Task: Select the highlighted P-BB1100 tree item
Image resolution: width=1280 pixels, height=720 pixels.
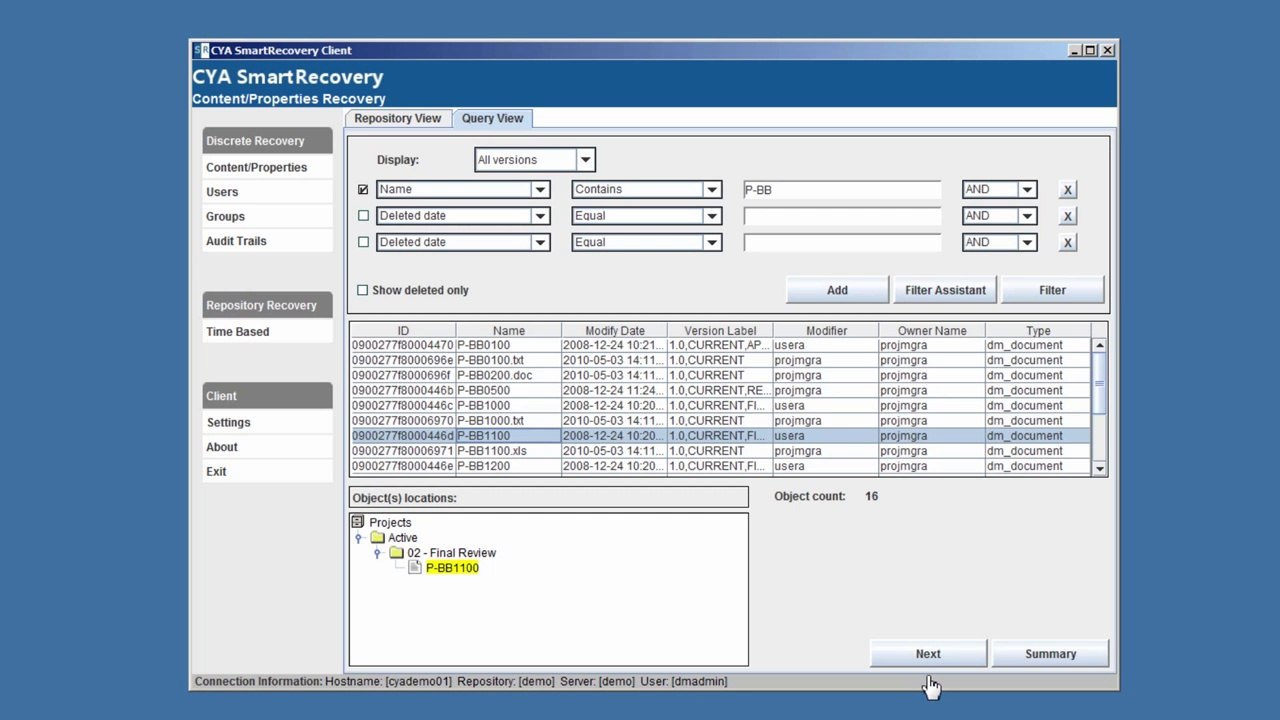Action: tap(452, 568)
